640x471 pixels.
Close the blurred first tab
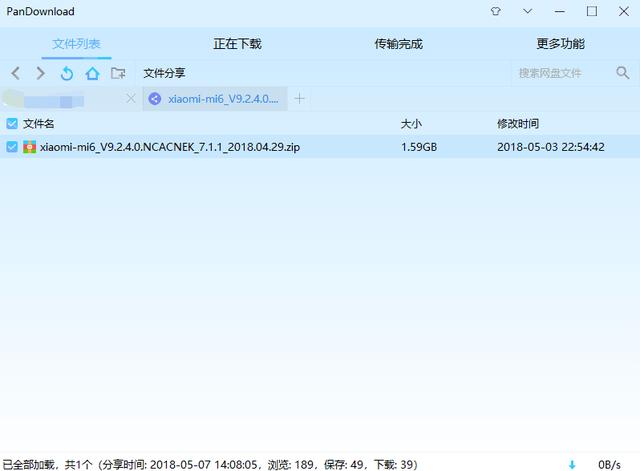pyautogui.click(x=131, y=98)
